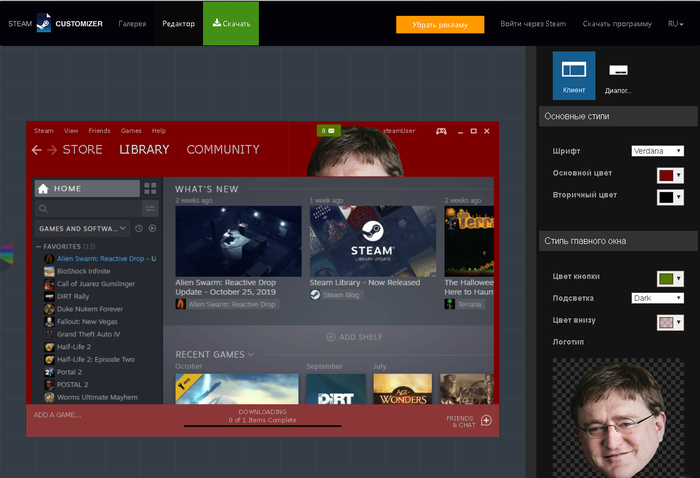700x478 pixels.
Task: Pick the dark red Основной цвет swatch
Action: 666,175
